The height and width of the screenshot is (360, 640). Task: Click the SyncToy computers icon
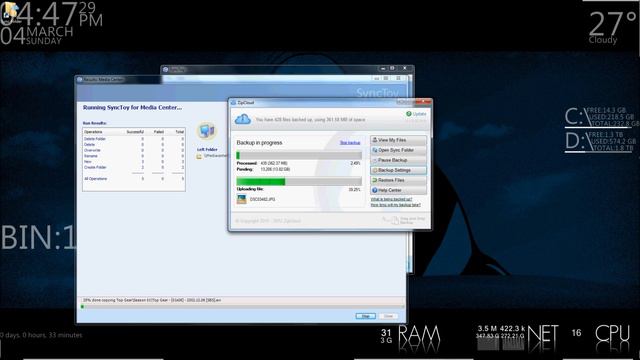tap(207, 131)
